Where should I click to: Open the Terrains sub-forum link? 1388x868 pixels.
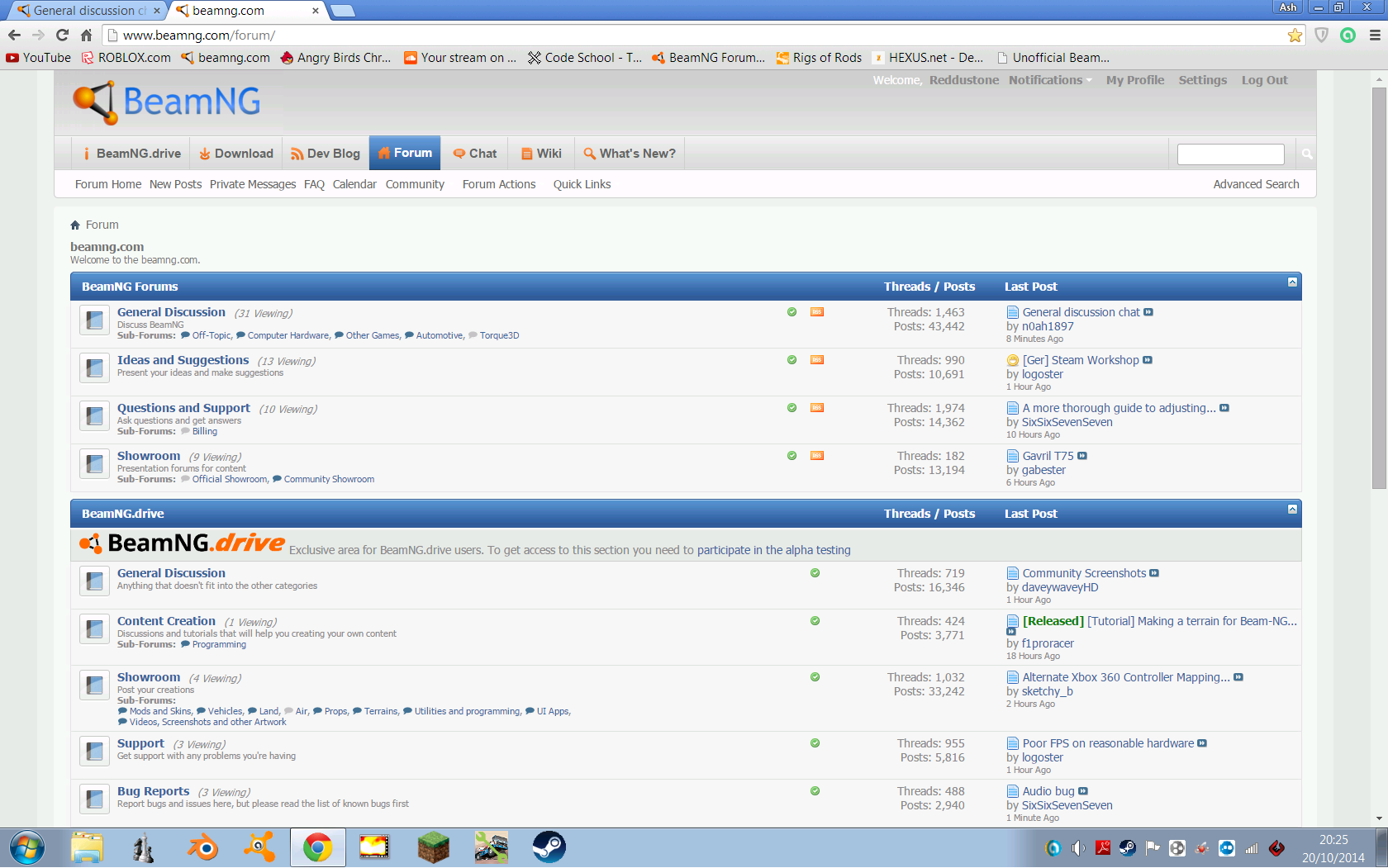click(381, 711)
